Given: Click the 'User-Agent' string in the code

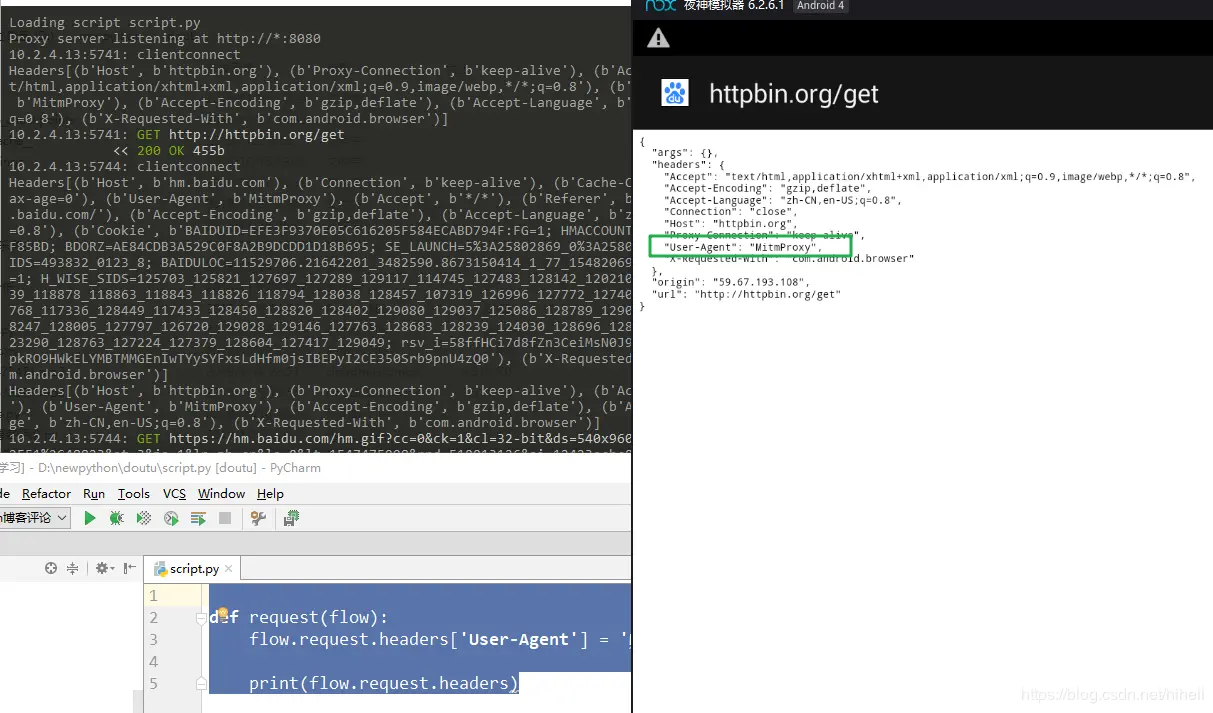Looking at the screenshot, I should pyautogui.click(x=520, y=640).
